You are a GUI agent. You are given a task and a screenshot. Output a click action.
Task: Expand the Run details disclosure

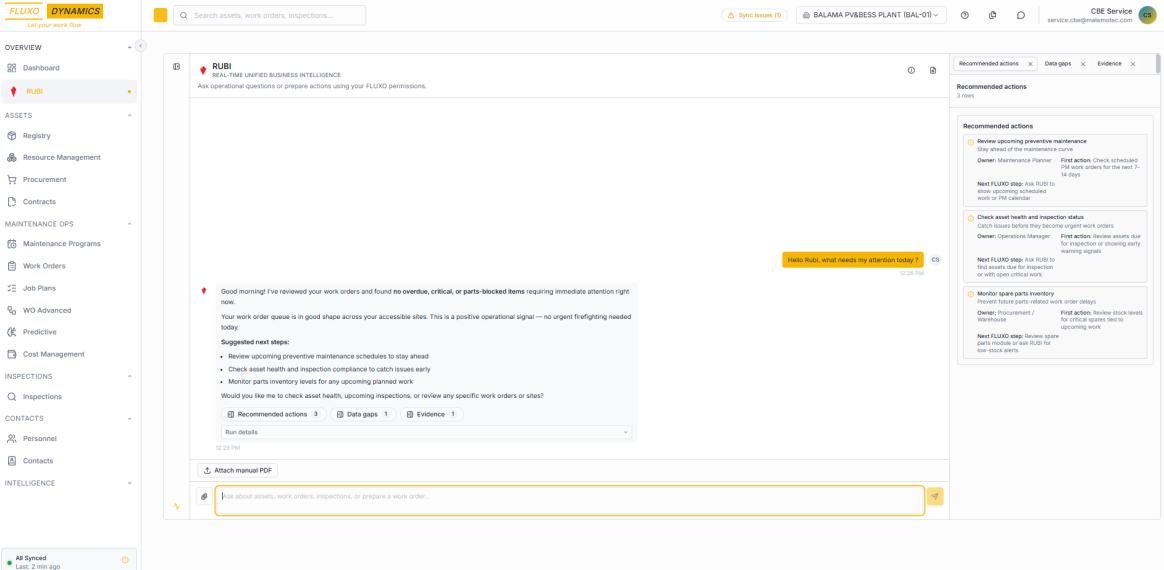pos(427,432)
